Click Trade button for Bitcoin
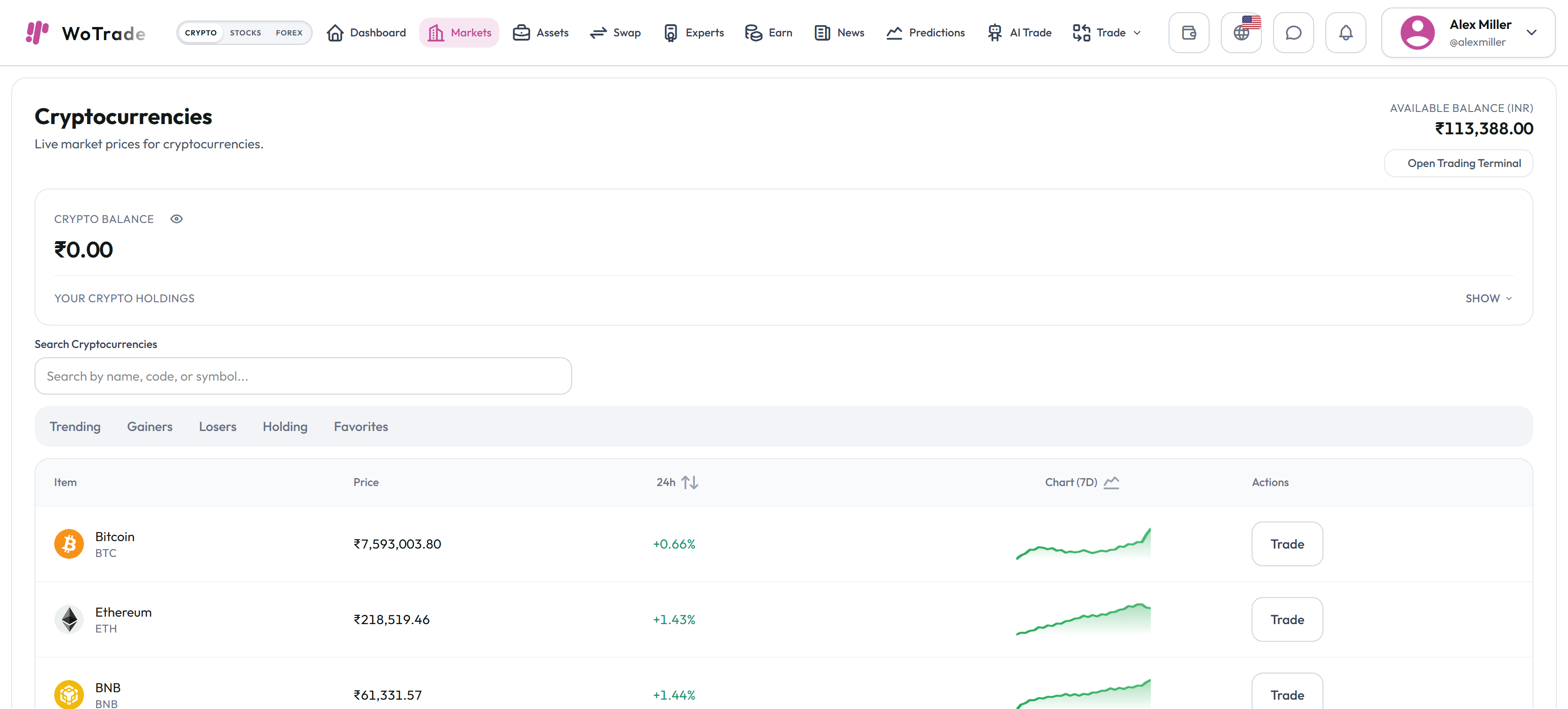 1288,544
